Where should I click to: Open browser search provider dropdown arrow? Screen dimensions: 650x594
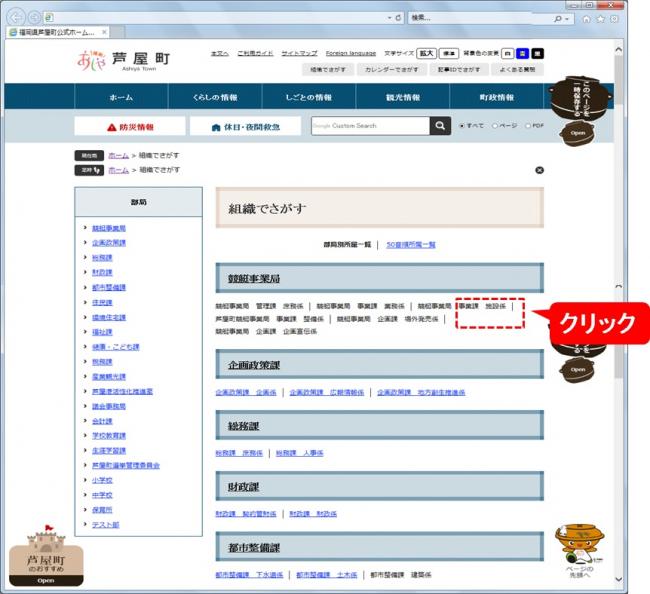pos(567,19)
